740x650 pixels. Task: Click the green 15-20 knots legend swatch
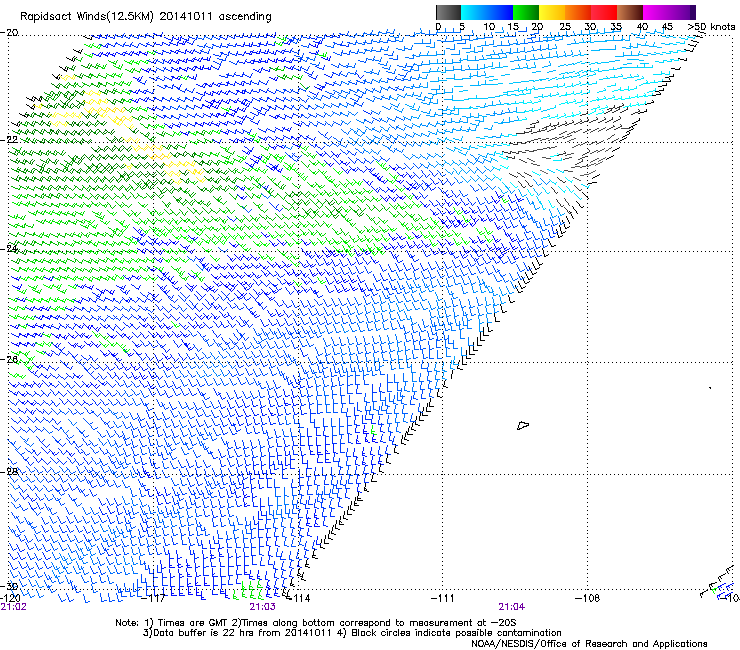[x=526, y=12]
